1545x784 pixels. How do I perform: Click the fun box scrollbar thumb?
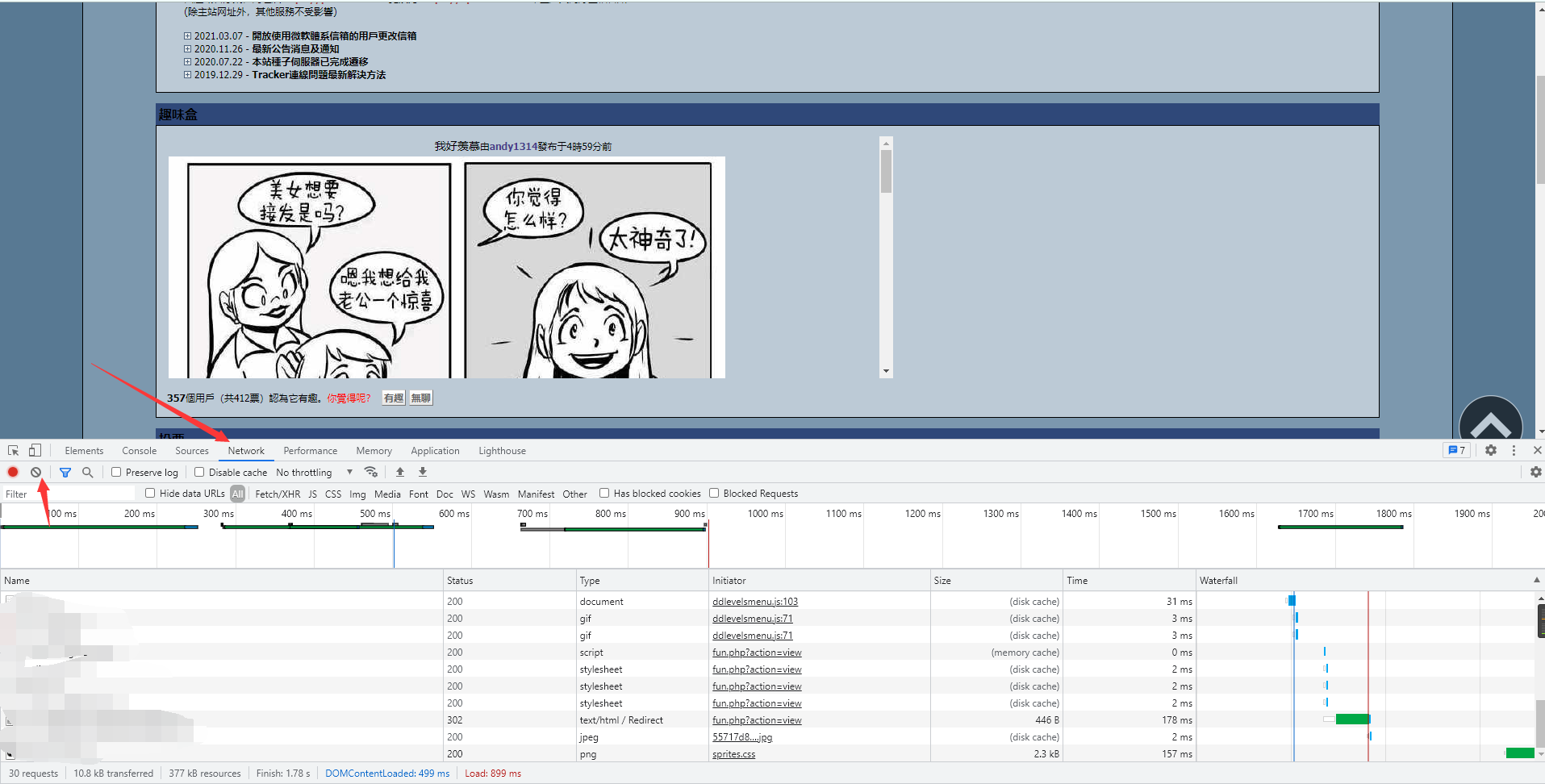[x=886, y=172]
